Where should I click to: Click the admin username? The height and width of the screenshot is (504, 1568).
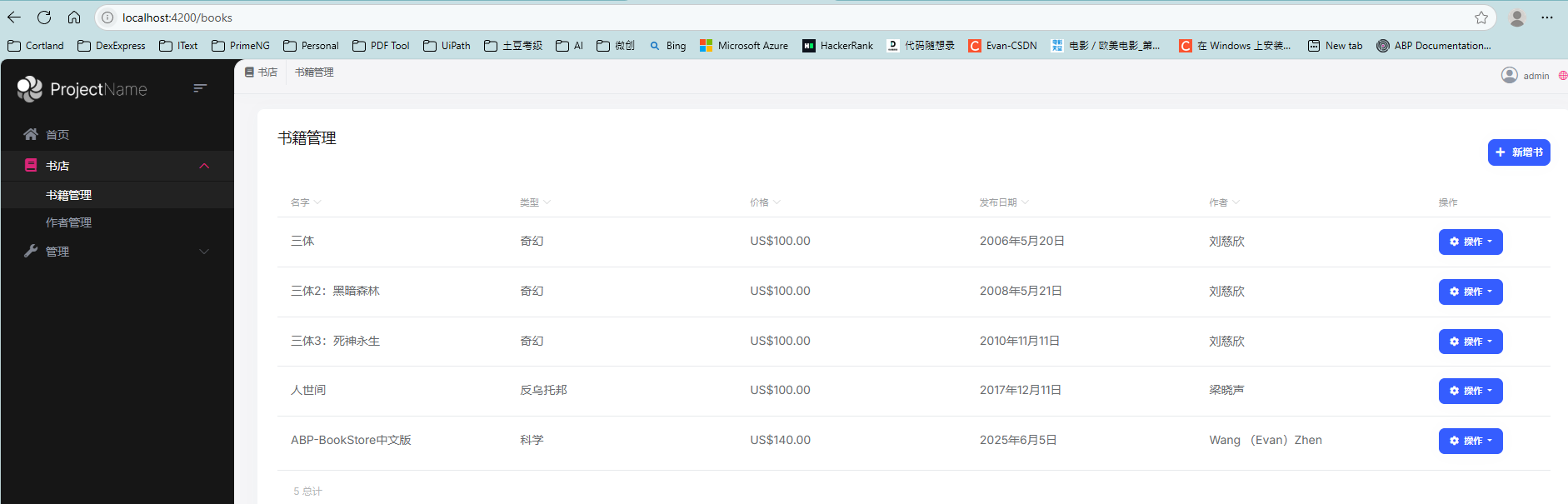click(x=1536, y=76)
